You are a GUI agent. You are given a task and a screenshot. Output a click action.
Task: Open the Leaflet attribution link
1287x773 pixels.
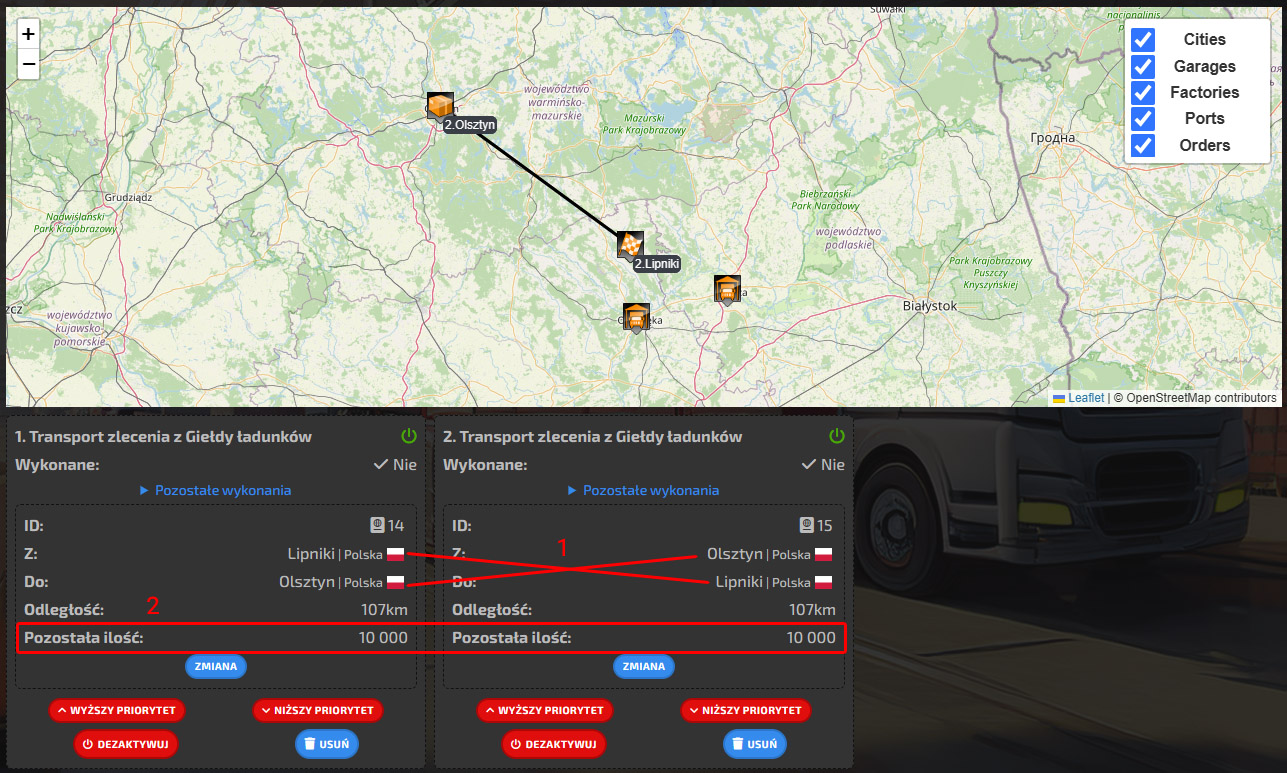coord(1085,398)
